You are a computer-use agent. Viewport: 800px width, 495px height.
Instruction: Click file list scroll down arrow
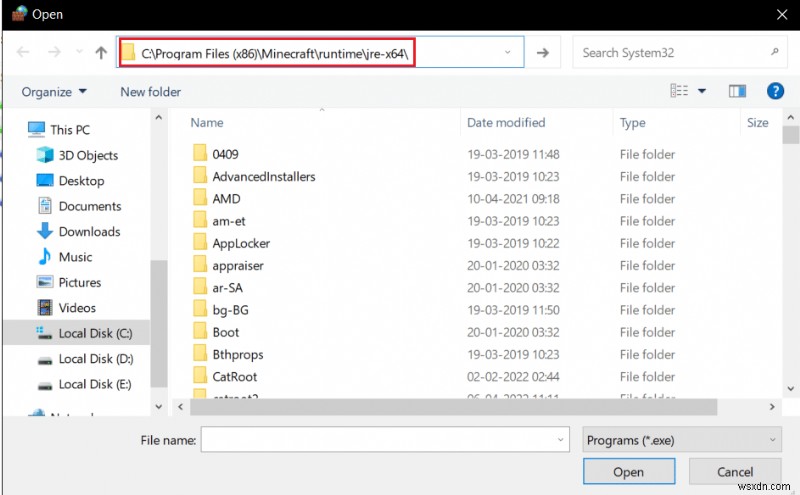[x=791, y=388]
